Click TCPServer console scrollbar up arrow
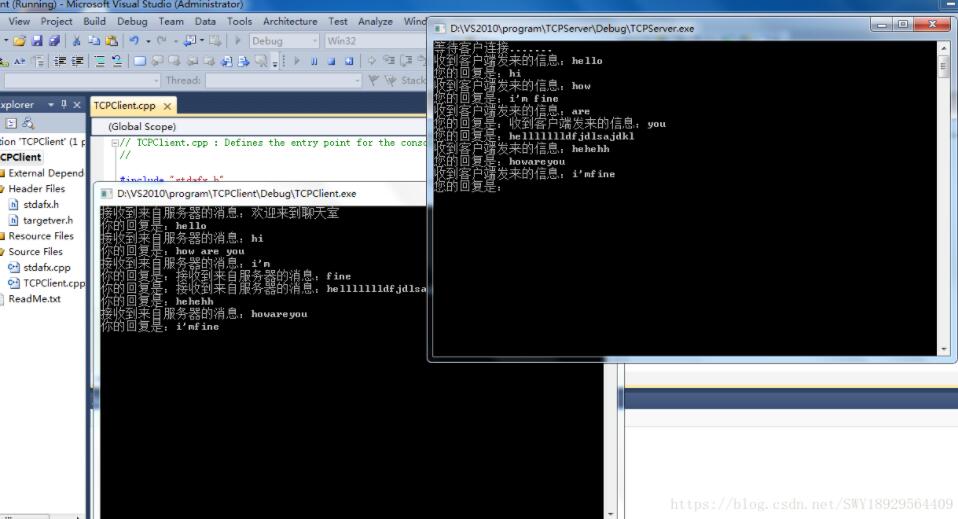The height and width of the screenshot is (519, 958). click(944, 47)
